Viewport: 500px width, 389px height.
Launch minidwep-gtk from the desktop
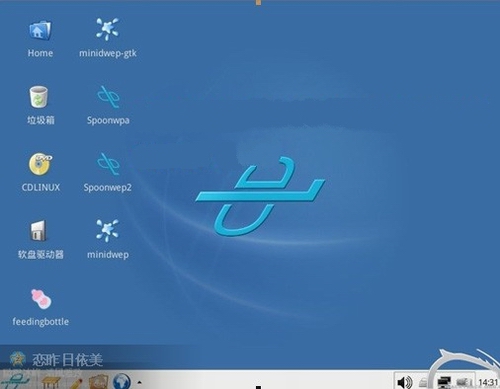pyautogui.click(x=107, y=29)
